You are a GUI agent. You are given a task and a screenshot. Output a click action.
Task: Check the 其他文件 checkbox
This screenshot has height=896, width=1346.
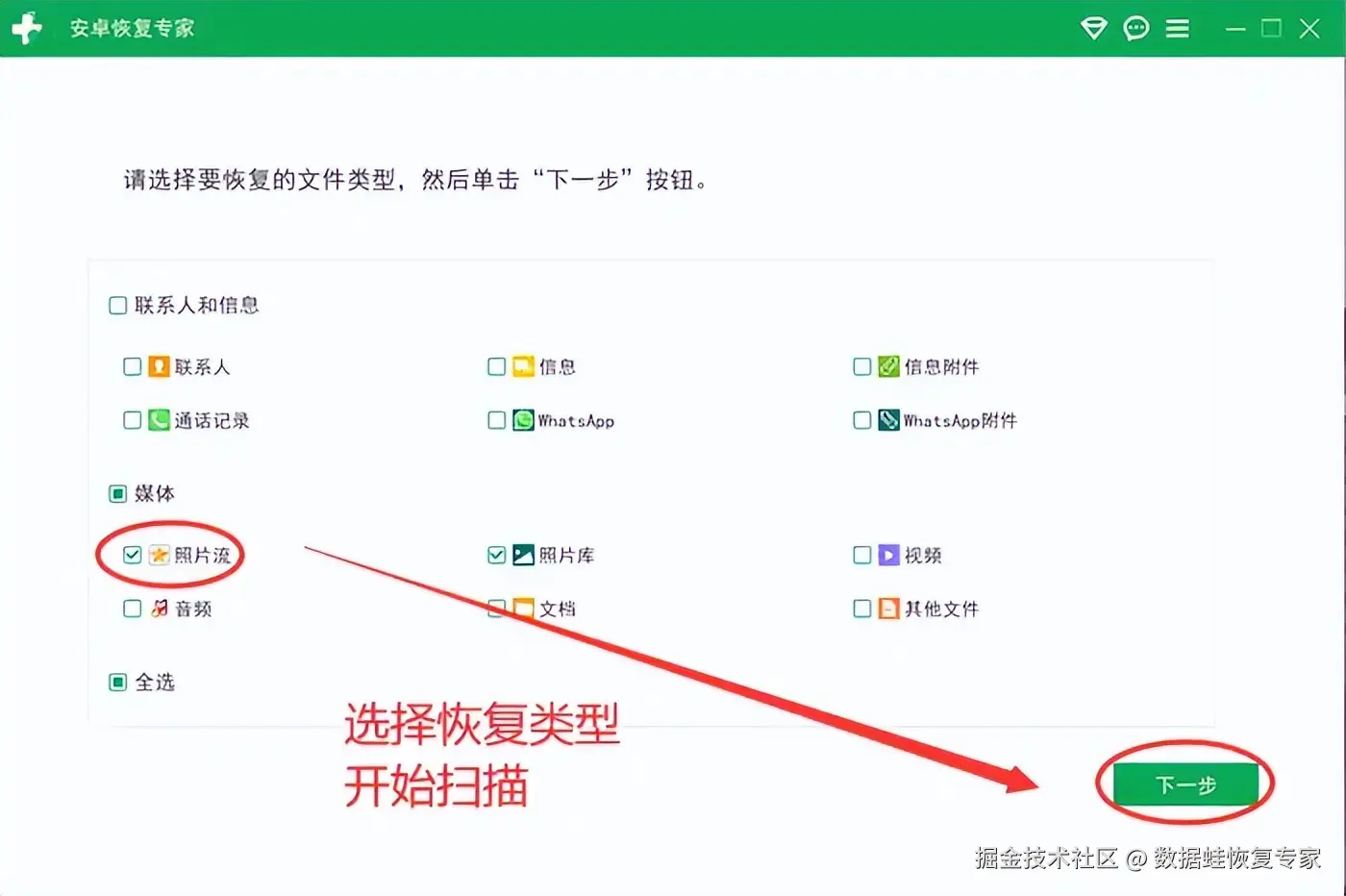point(862,609)
